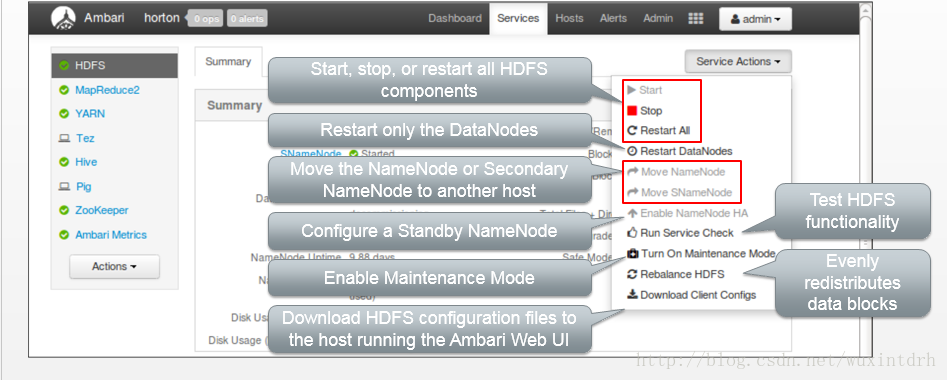Click the 0 ops badge

[205, 19]
